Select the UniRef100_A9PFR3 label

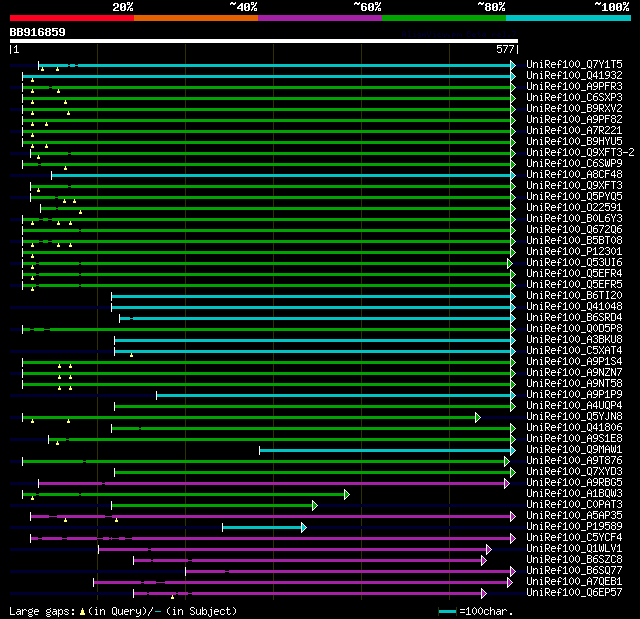(574, 87)
